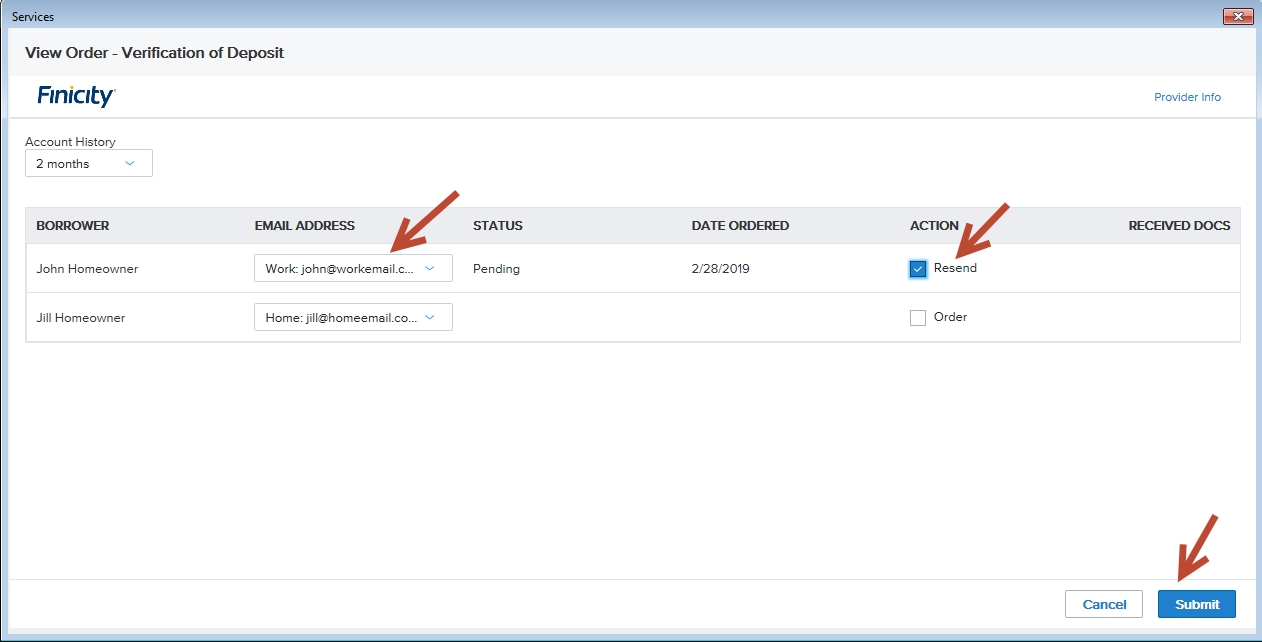Open John Homeowner's email address dropdown
The height and width of the screenshot is (642, 1262).
353,269
